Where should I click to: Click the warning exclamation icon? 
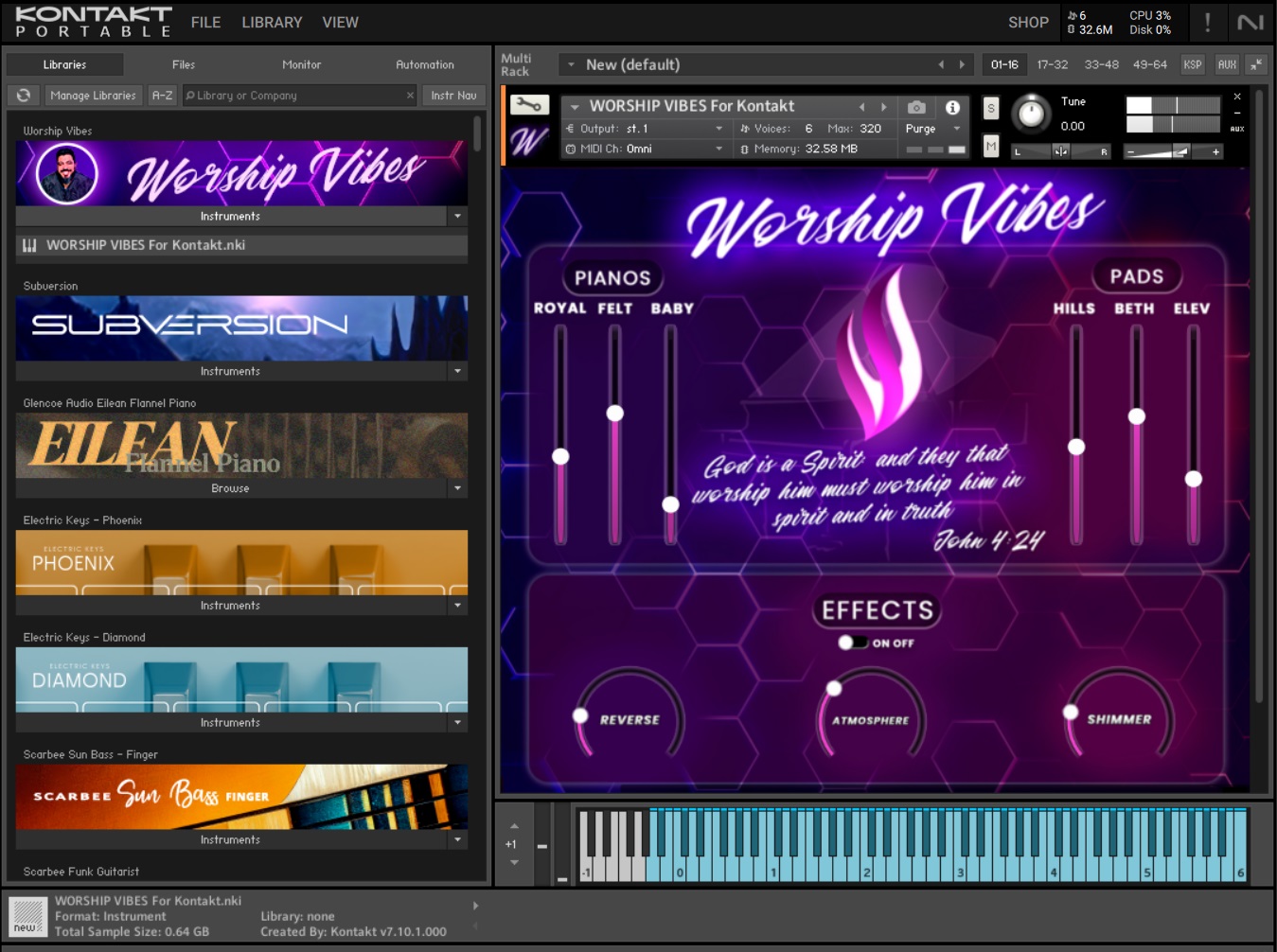(1207, 23)
